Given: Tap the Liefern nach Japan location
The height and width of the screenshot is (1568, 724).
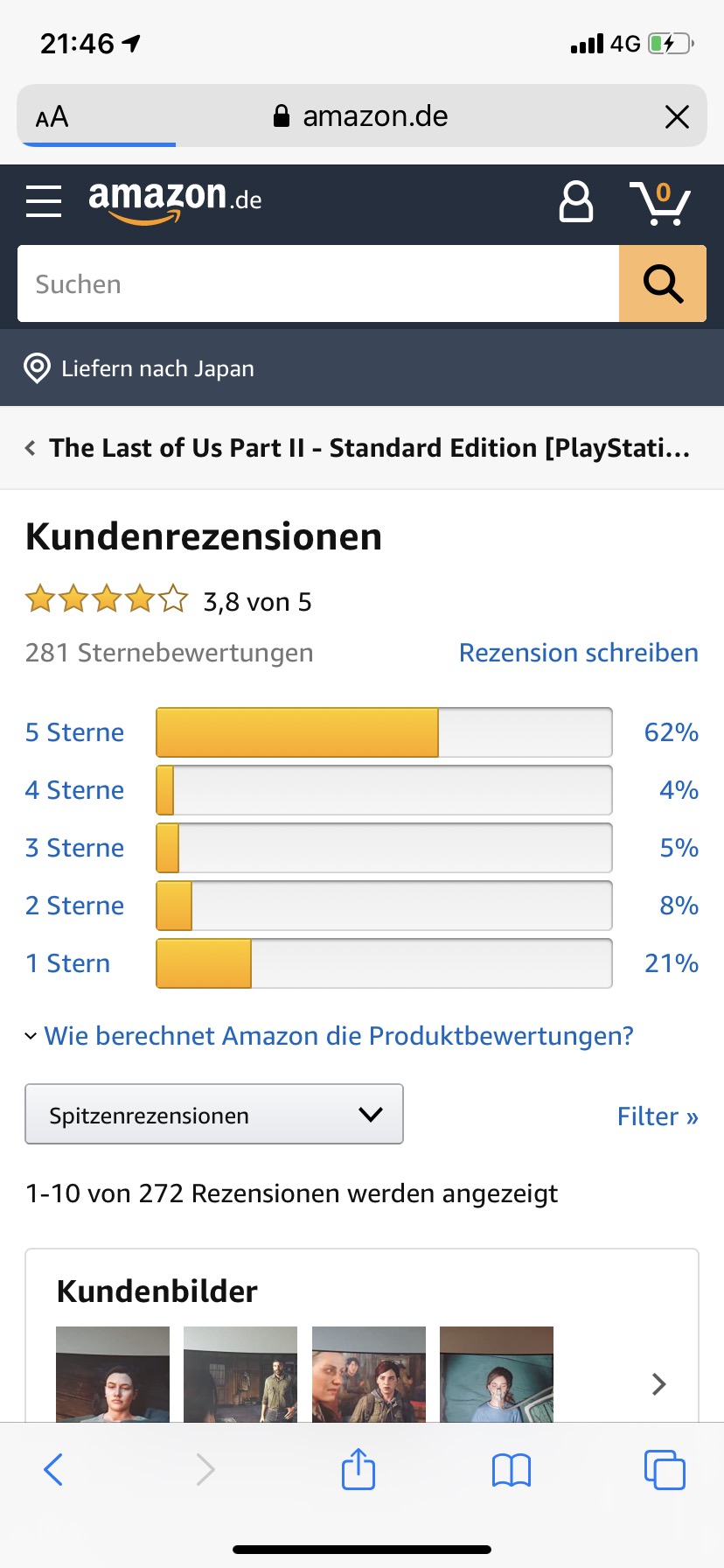Looking at the screenshot, I should coord(139,368).
